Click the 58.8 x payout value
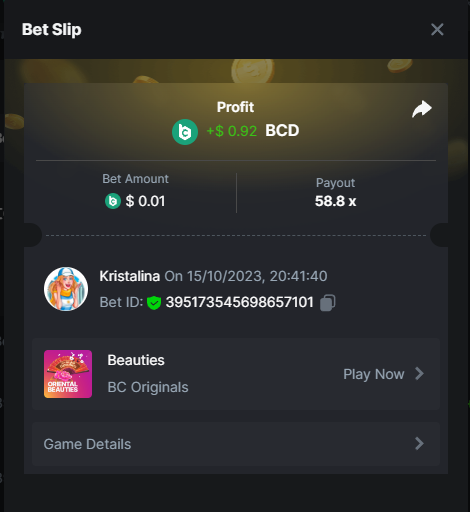The width and height of the screenshot is (470, 512). pyautogui.click(x=336, y=201)
